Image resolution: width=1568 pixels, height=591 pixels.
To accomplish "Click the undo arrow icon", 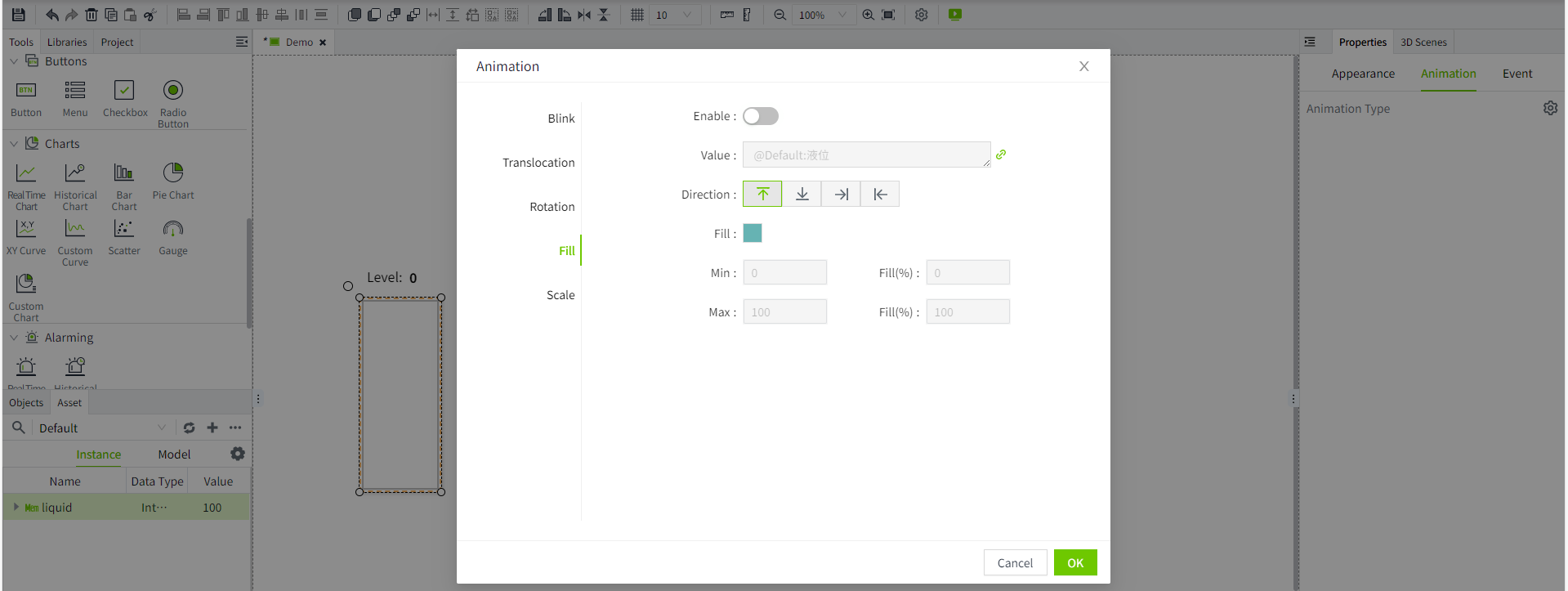I will (x=51, y=15).
